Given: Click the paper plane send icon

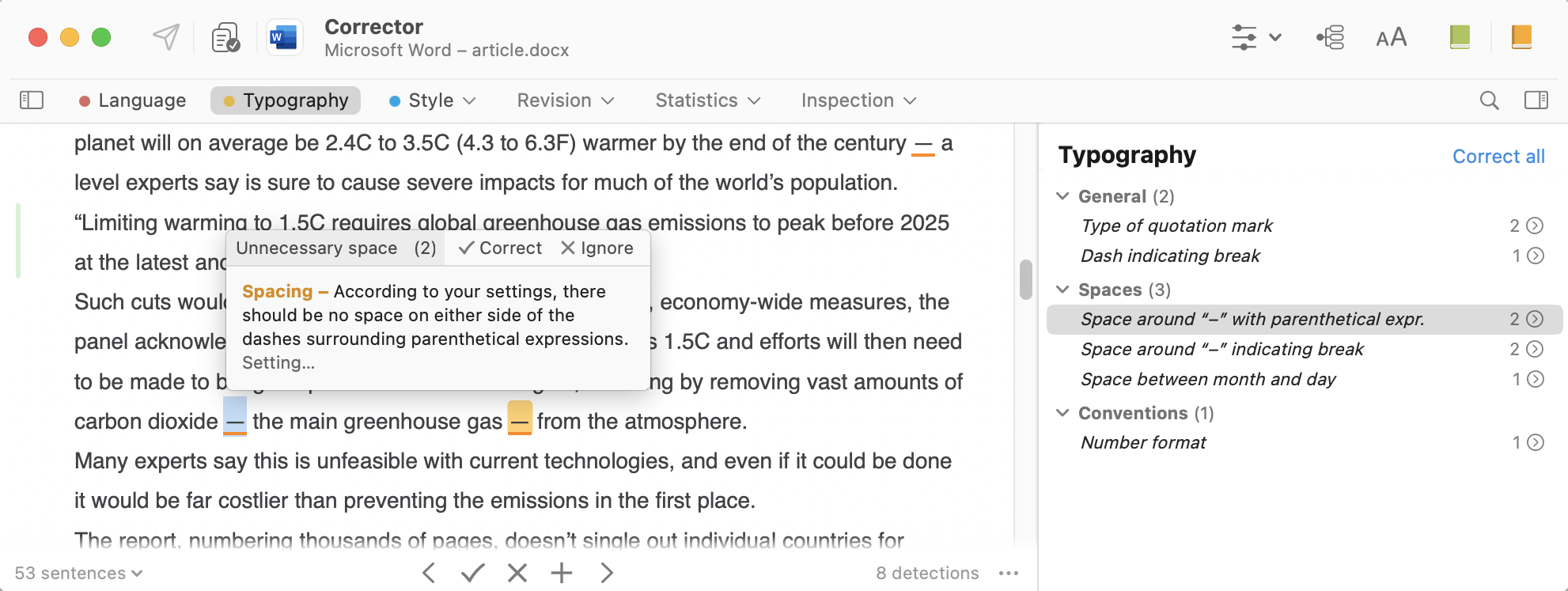Looking at the screenshot, I should (x=166, y=37).
